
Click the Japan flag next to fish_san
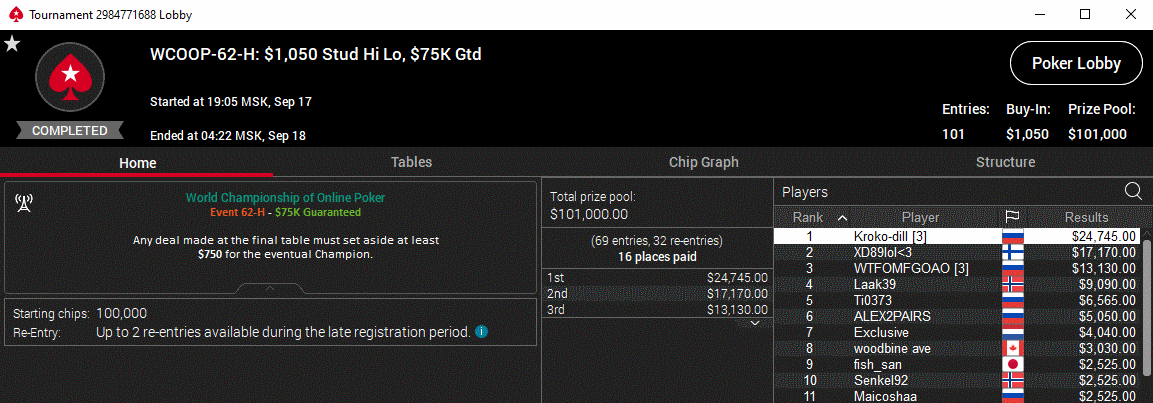click(1013, 364)
